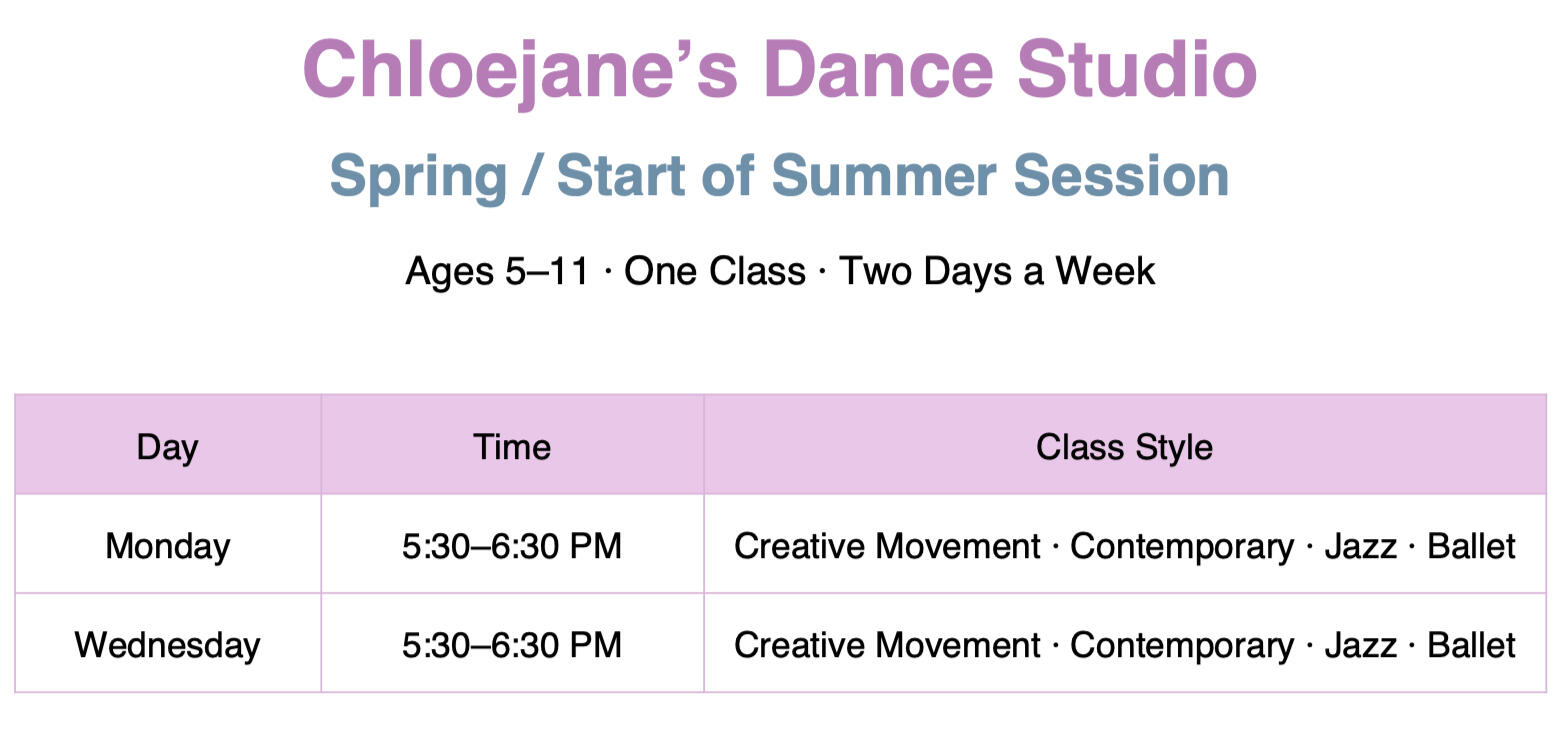This screenshot has width=1567, height=743.
Task: Click "Creative Movement" in the Wednesday row
Action: tap(887, 645)
